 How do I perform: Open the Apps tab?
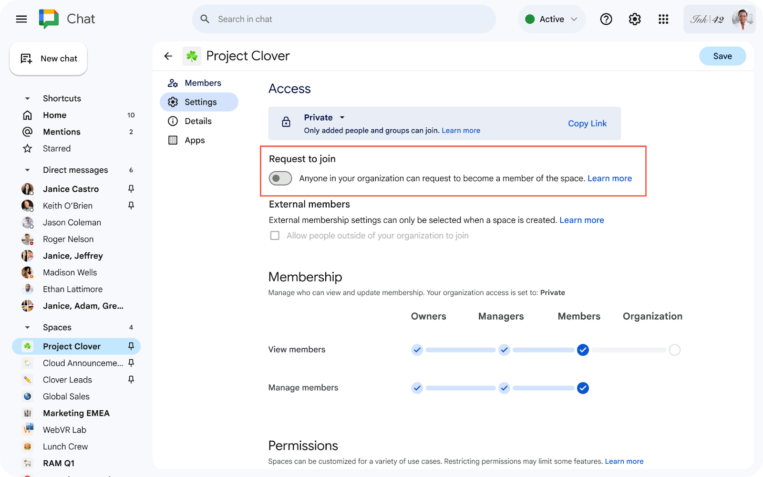[x=186, y=140]
